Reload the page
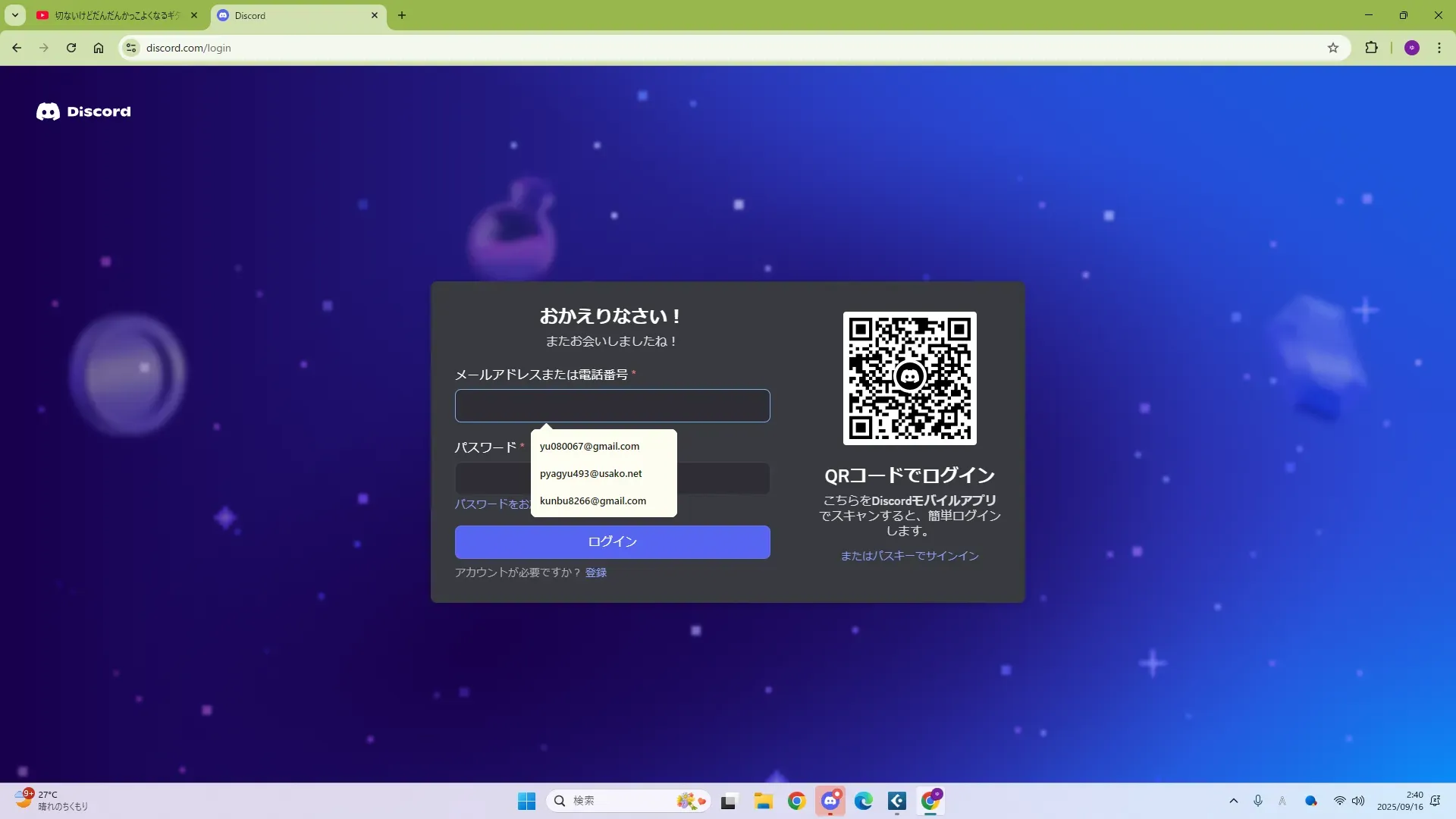1456x819 pixels. pos(71,48)
